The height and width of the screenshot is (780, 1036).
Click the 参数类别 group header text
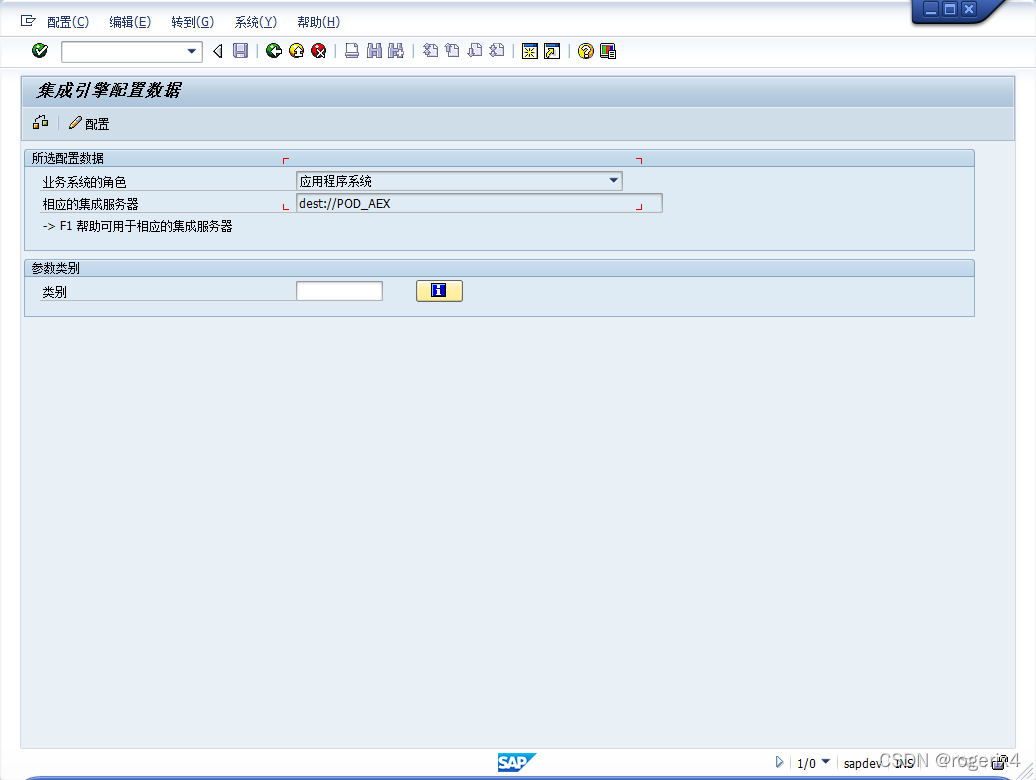point(56,268)
